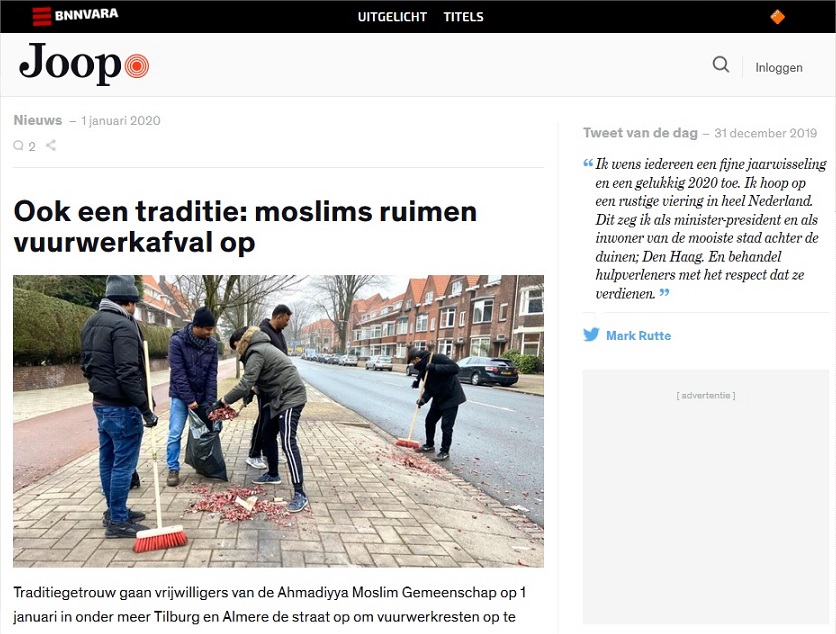This screenshot has width=836, height=634.
Task: Click the fireworks cleanup photo
Action: point(278,421)
